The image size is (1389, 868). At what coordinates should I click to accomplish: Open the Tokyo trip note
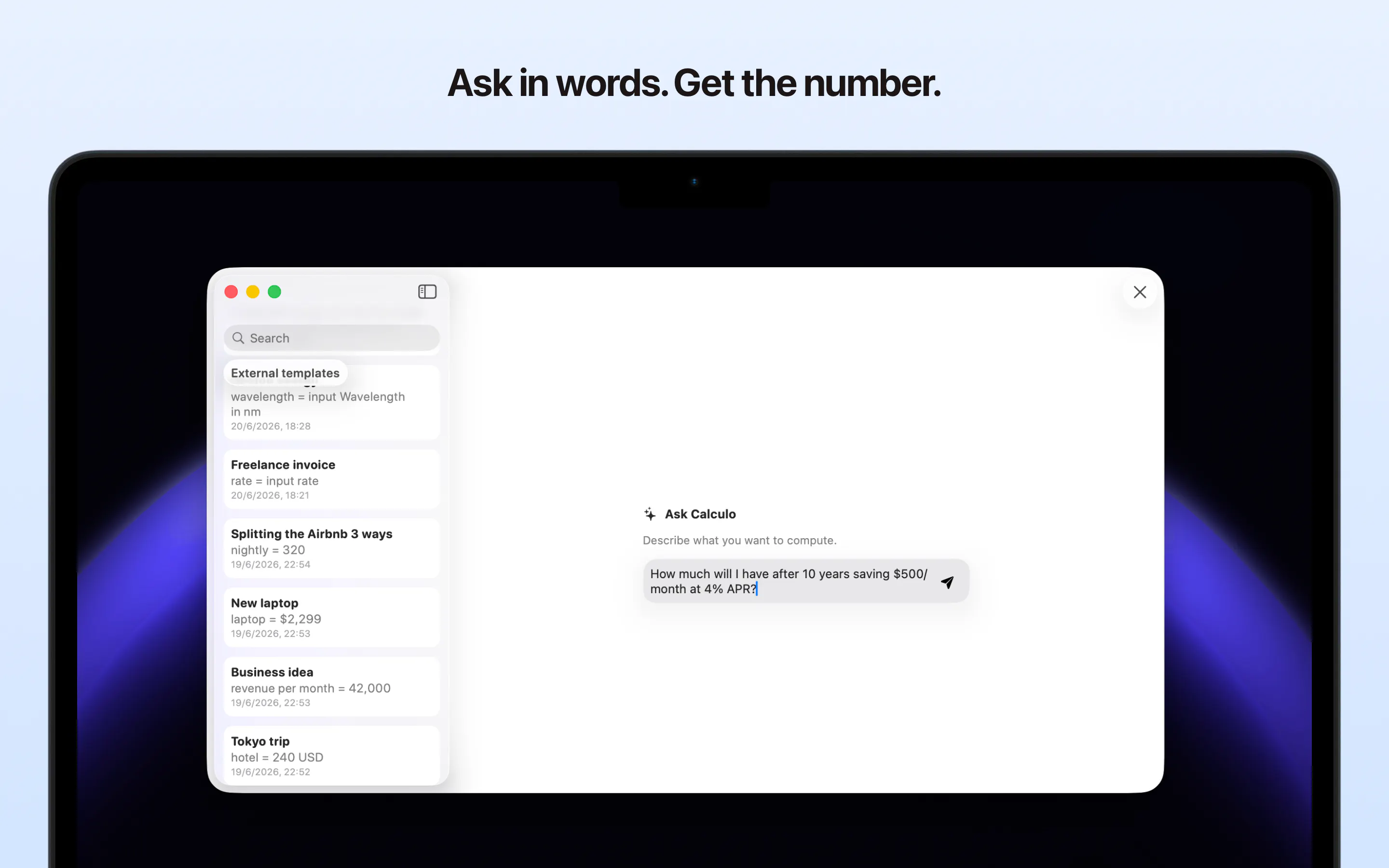pyautogui.click(x=332, y=756)
